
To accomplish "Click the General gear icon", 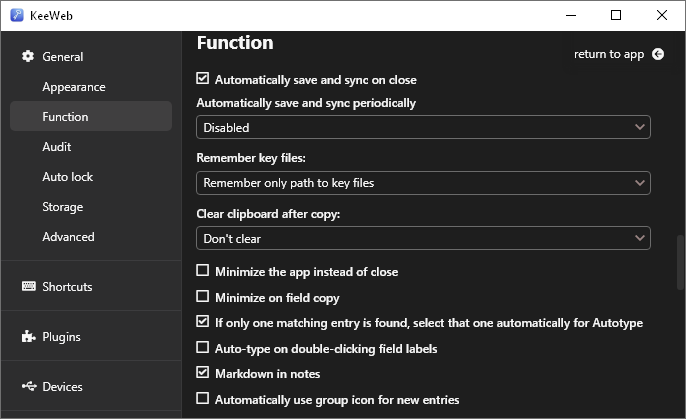I will [28, 57].
